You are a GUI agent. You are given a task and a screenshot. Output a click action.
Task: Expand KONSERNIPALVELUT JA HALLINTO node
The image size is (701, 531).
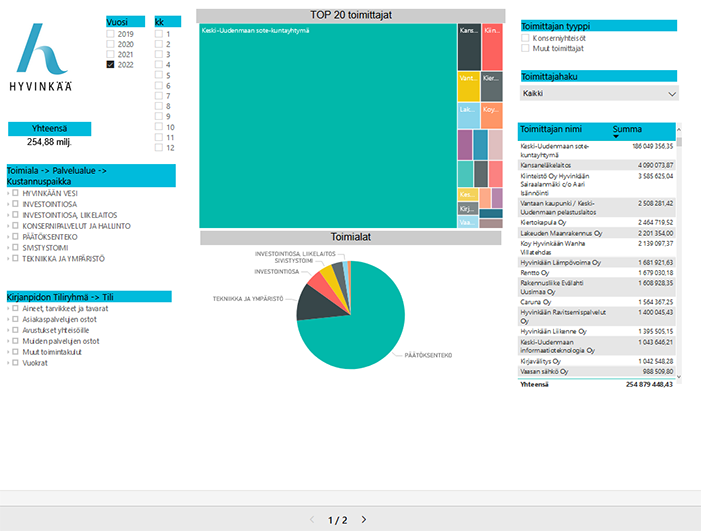8,226
